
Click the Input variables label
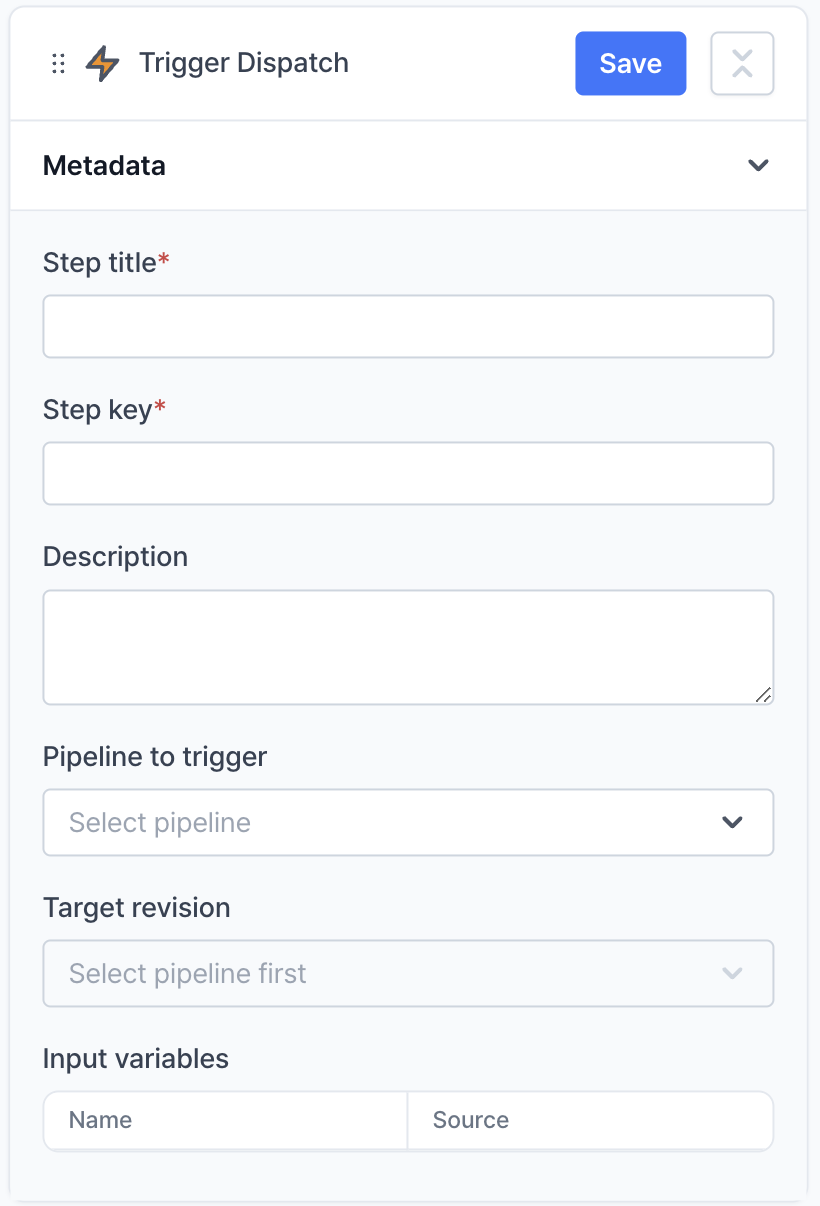[136, 1058]
